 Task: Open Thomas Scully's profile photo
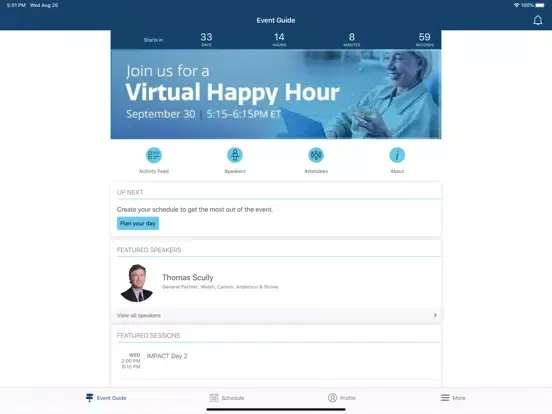coord(137,283)
